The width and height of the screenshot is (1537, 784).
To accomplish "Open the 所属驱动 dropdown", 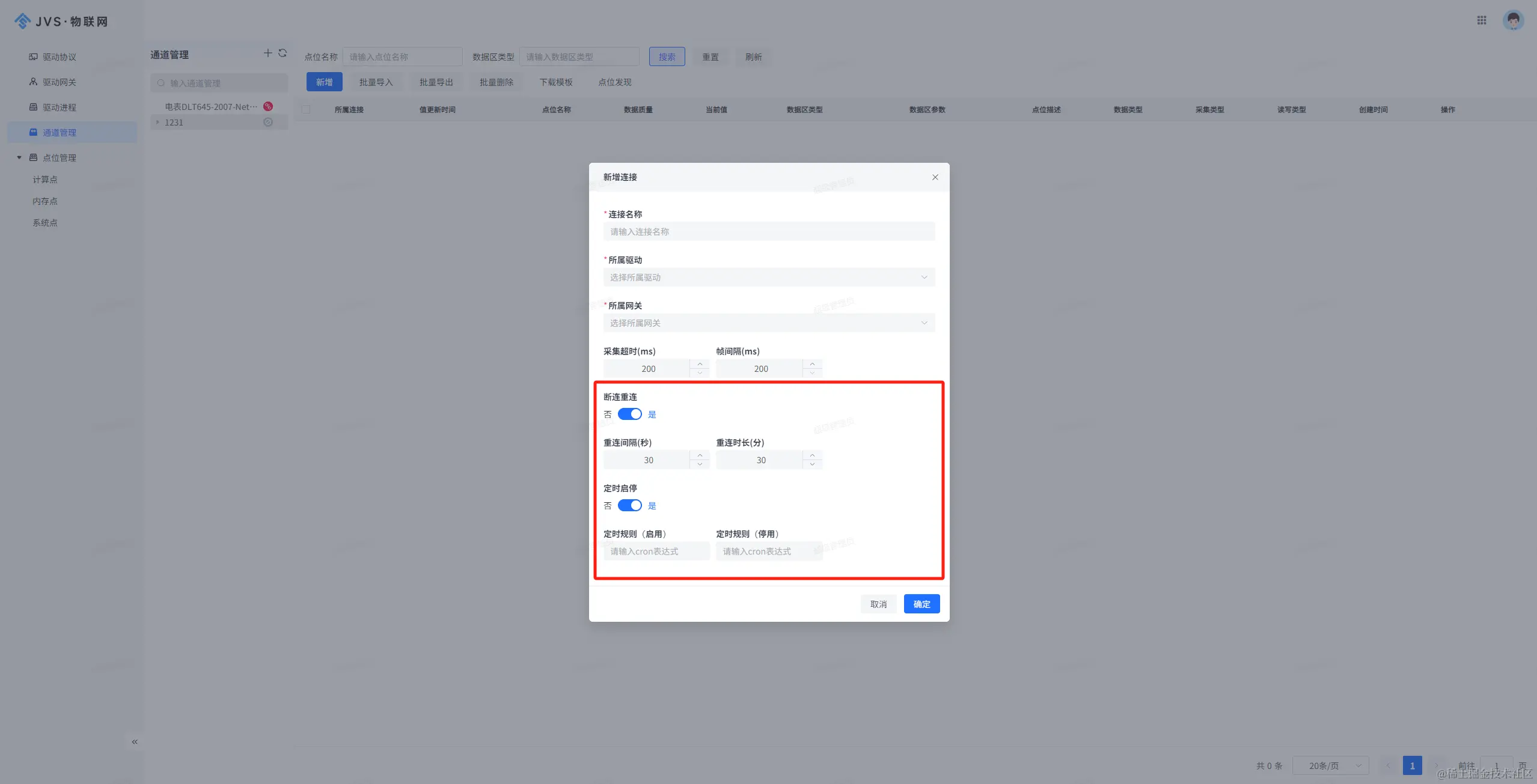I will pyautogui.click(x=768, y=278).
